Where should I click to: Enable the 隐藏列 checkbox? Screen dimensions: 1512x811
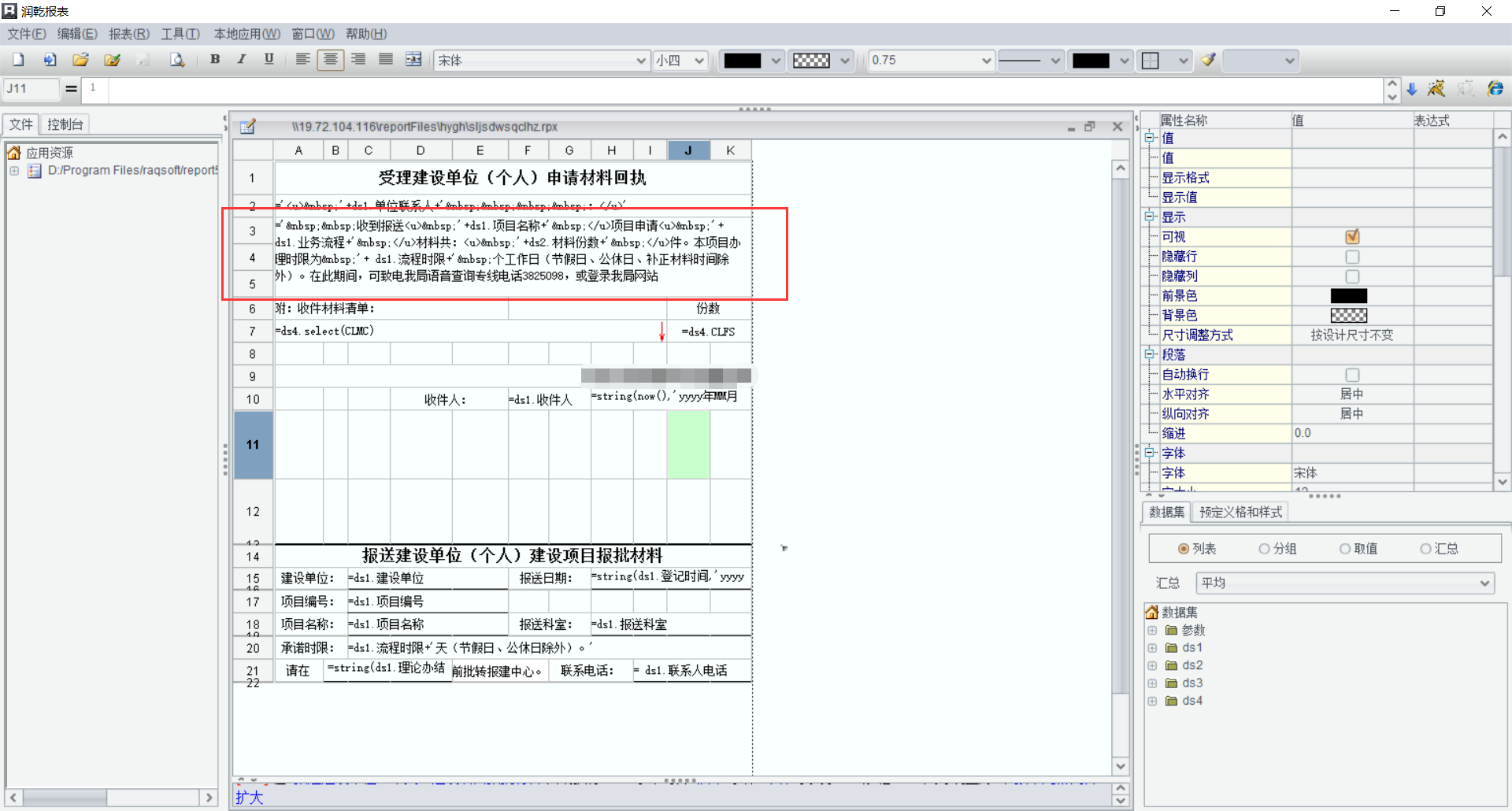click(1352, 276)
